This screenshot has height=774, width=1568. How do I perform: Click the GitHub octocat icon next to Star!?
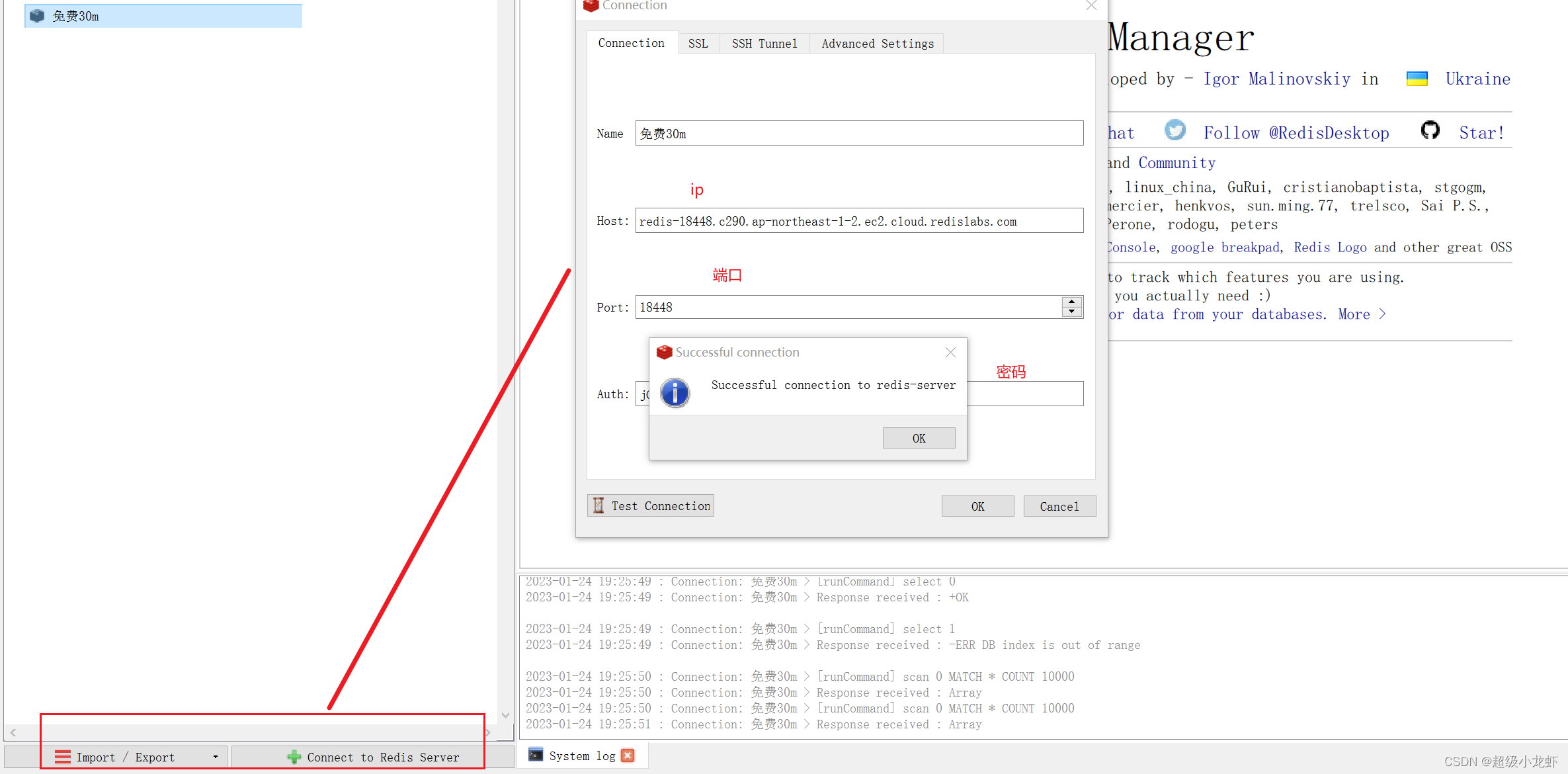click(x=1430, y=130)
